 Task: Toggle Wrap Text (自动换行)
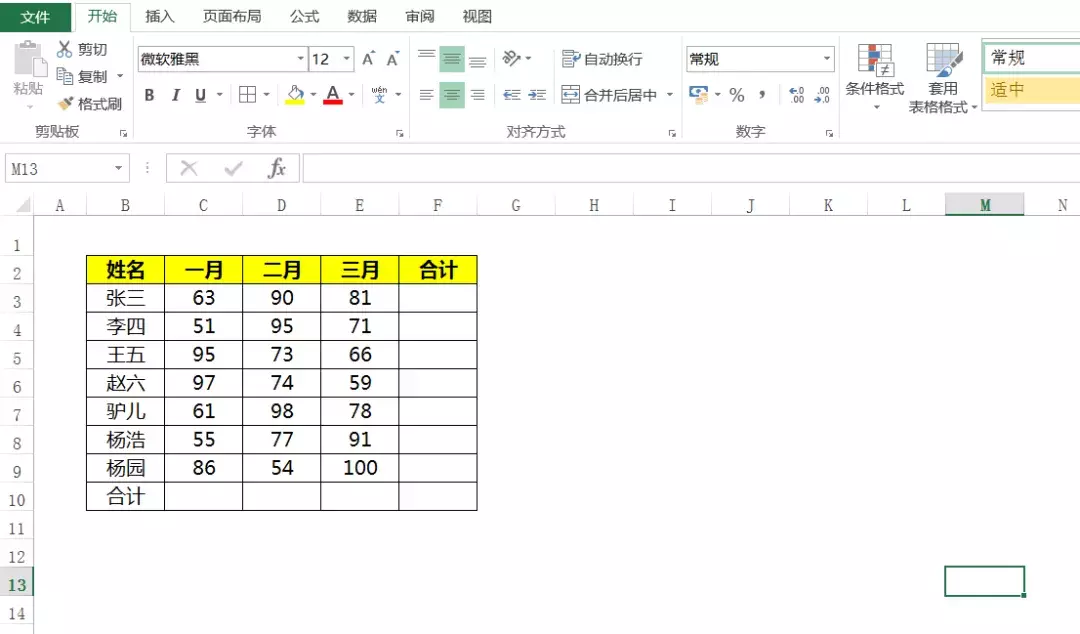[603, 59]
